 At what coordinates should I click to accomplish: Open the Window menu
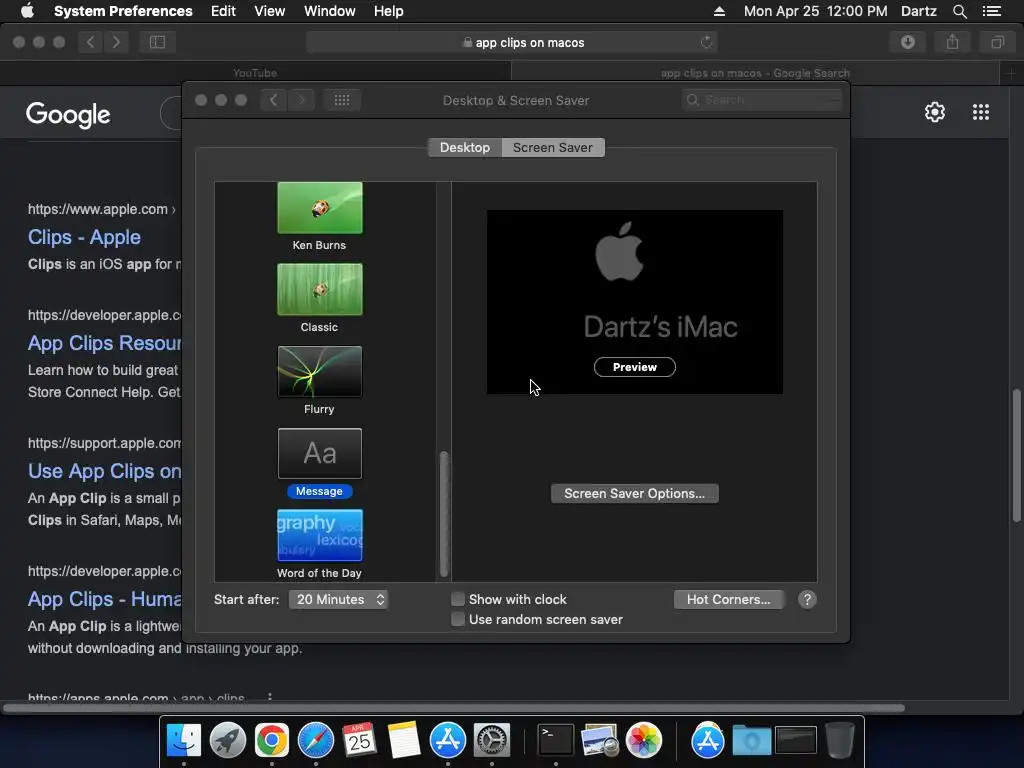click(x=330, y=11)
